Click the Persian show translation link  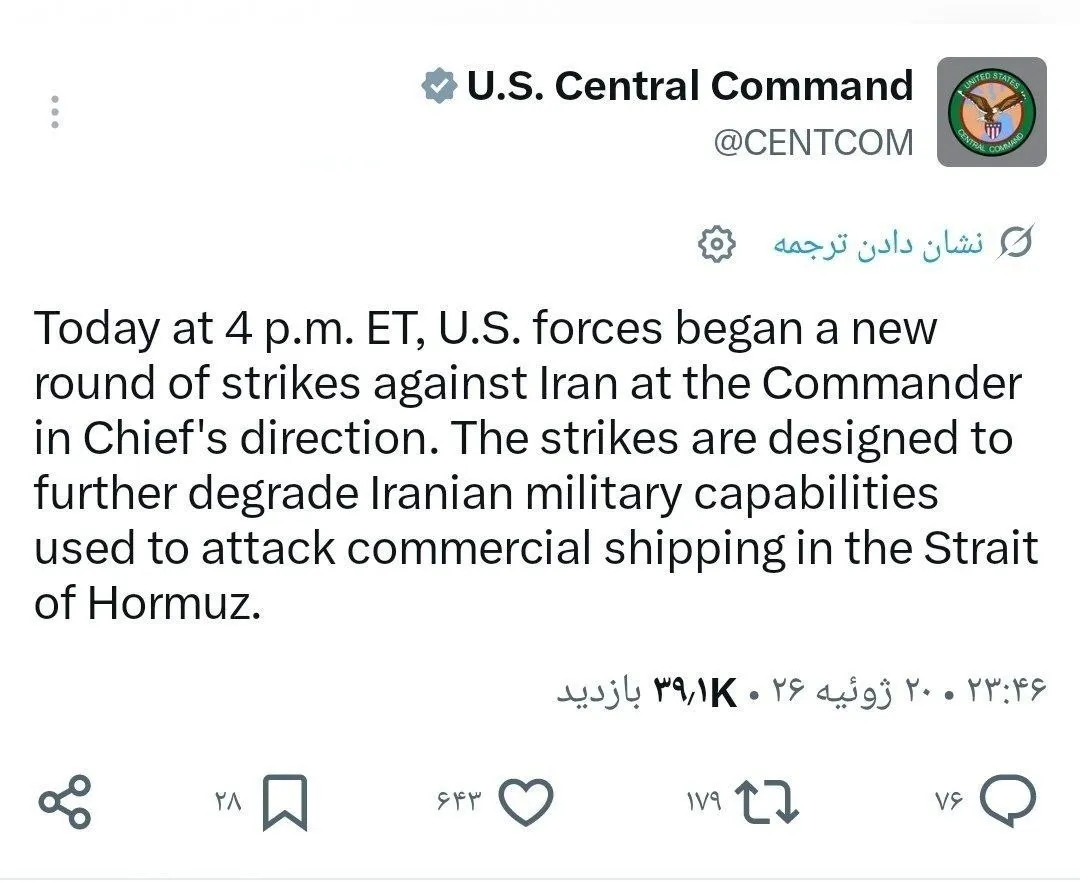pyautogui.click(x=878, y=244)
